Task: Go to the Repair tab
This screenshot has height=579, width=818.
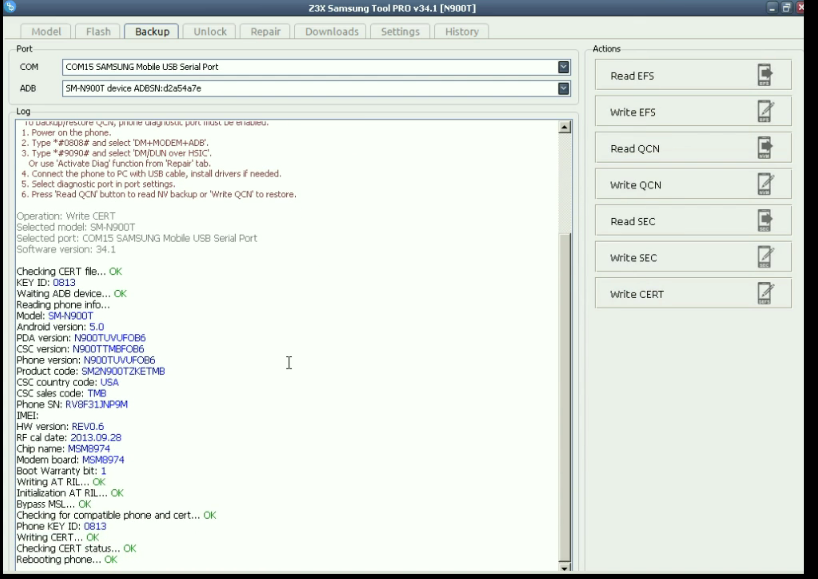Action: (265, 31)
